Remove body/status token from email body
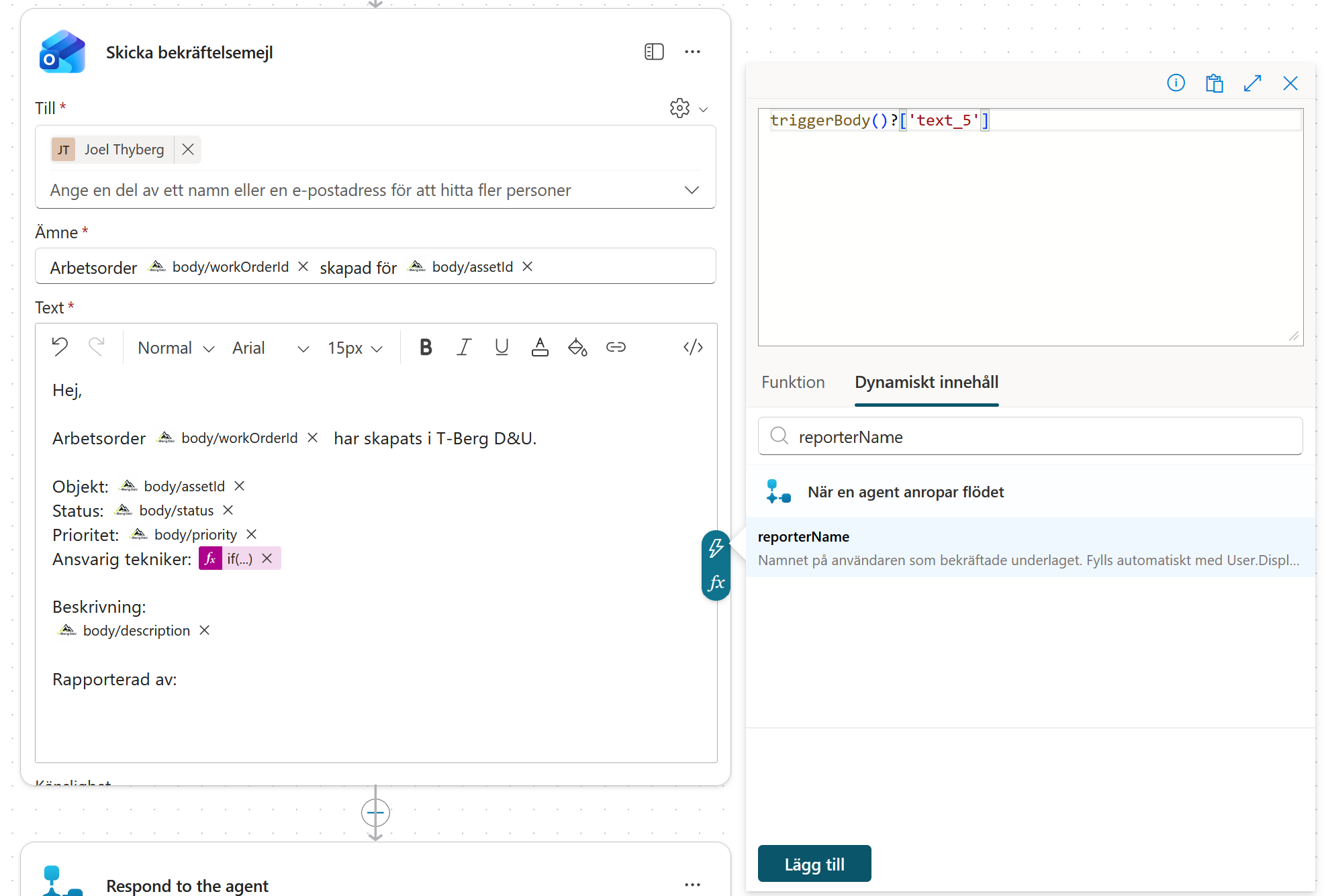Image resolution: width=1326 pixels, height=896 pixels. coord(228,510)
